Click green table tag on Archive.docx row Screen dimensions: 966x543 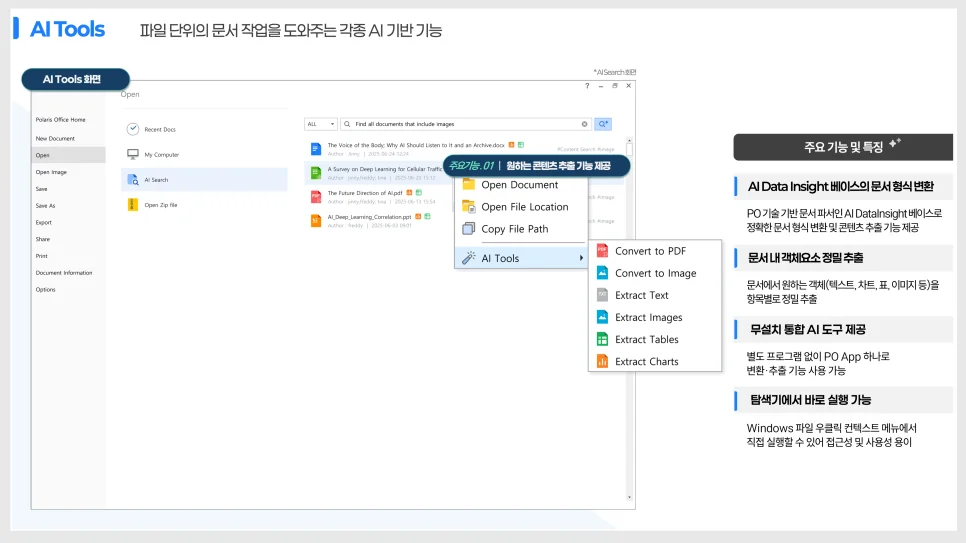[x=521, y=145]
